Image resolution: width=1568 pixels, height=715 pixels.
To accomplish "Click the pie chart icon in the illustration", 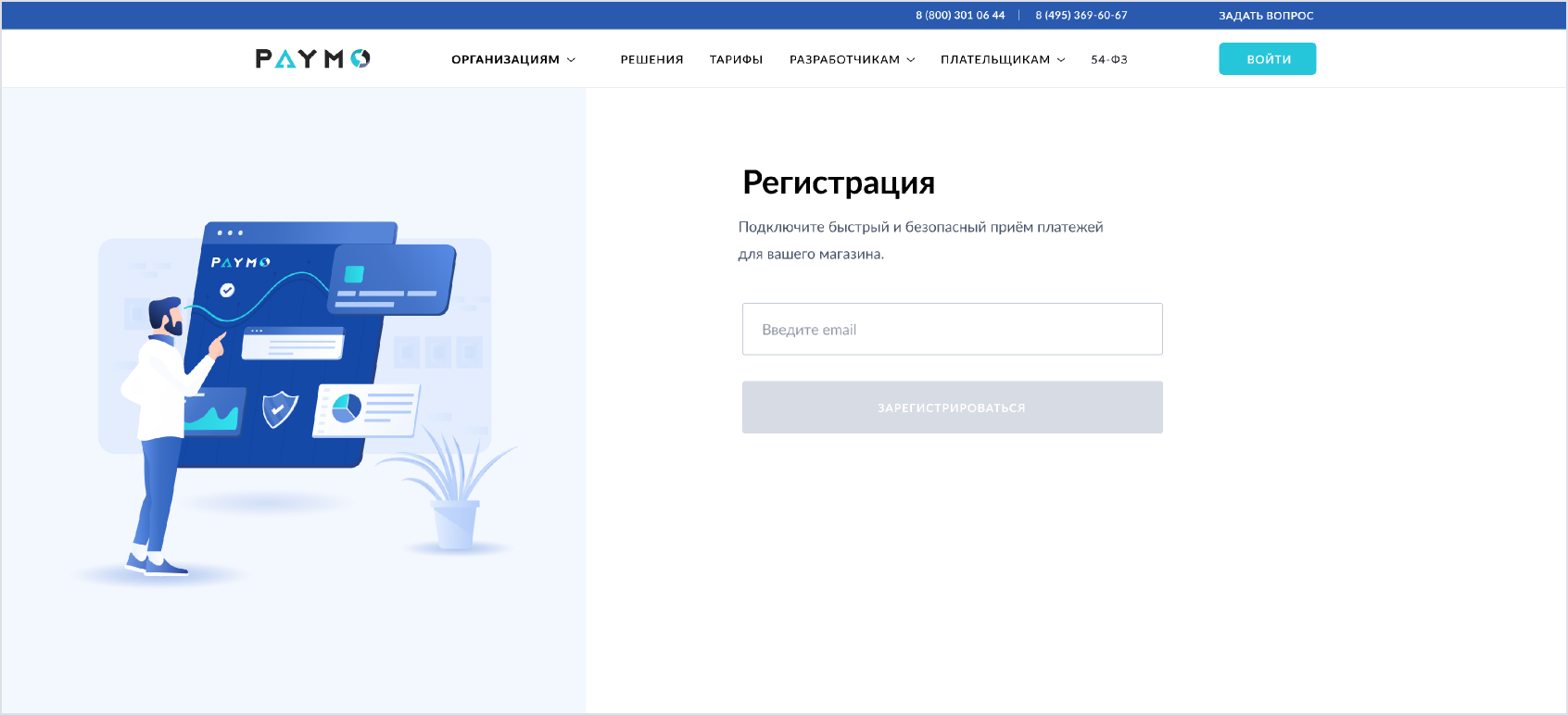I will pyautogui.click(x=347, y=408).
